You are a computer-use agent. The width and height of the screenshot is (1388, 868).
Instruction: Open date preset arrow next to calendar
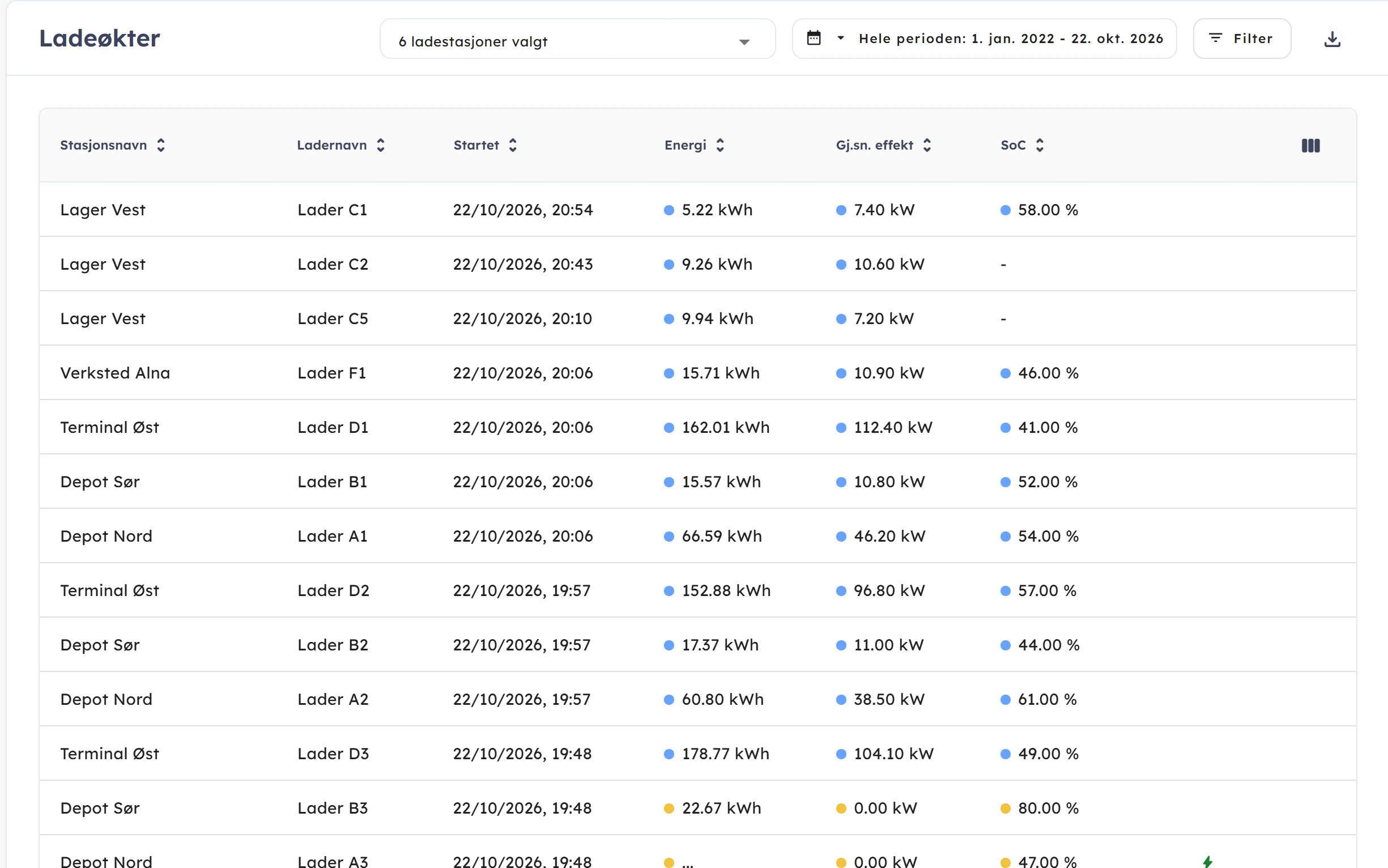click(840, 38)
